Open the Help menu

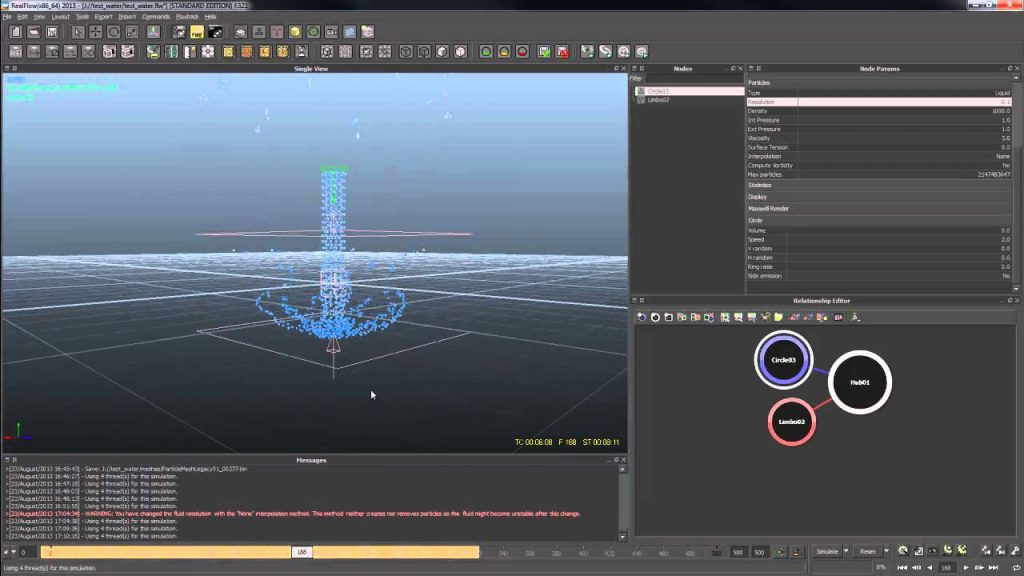point(210,16)
